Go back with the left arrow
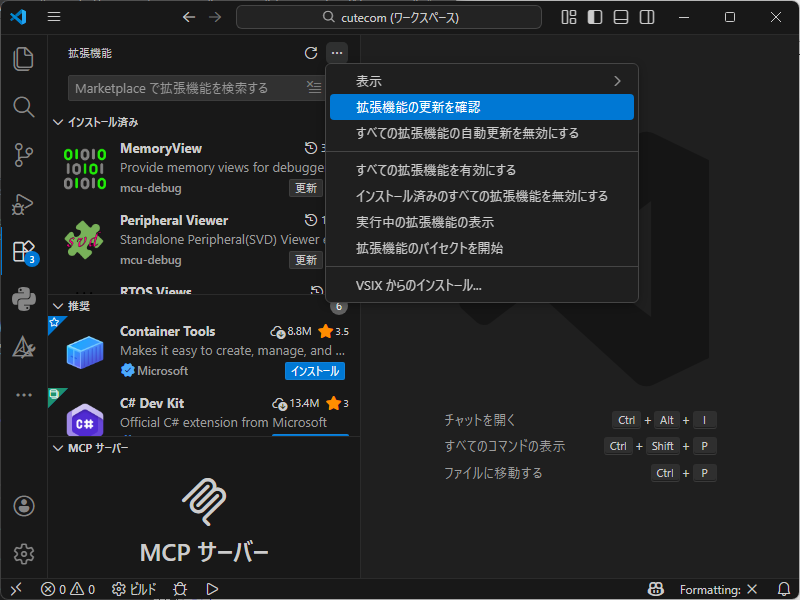Viewport: 800px width, 600px height. pos(189,17)
